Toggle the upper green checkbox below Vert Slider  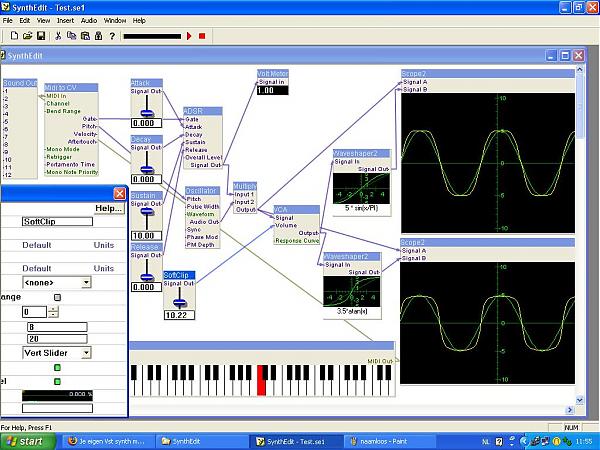[x=57, y=368]
